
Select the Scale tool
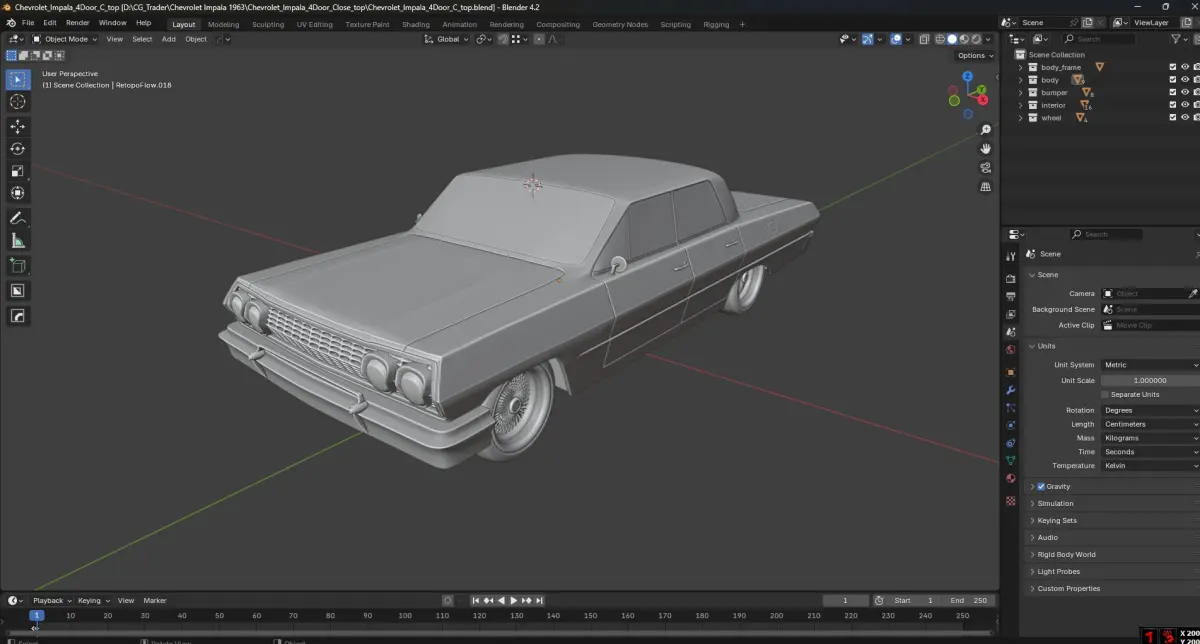pyautogui.click(x=18, y=171)
